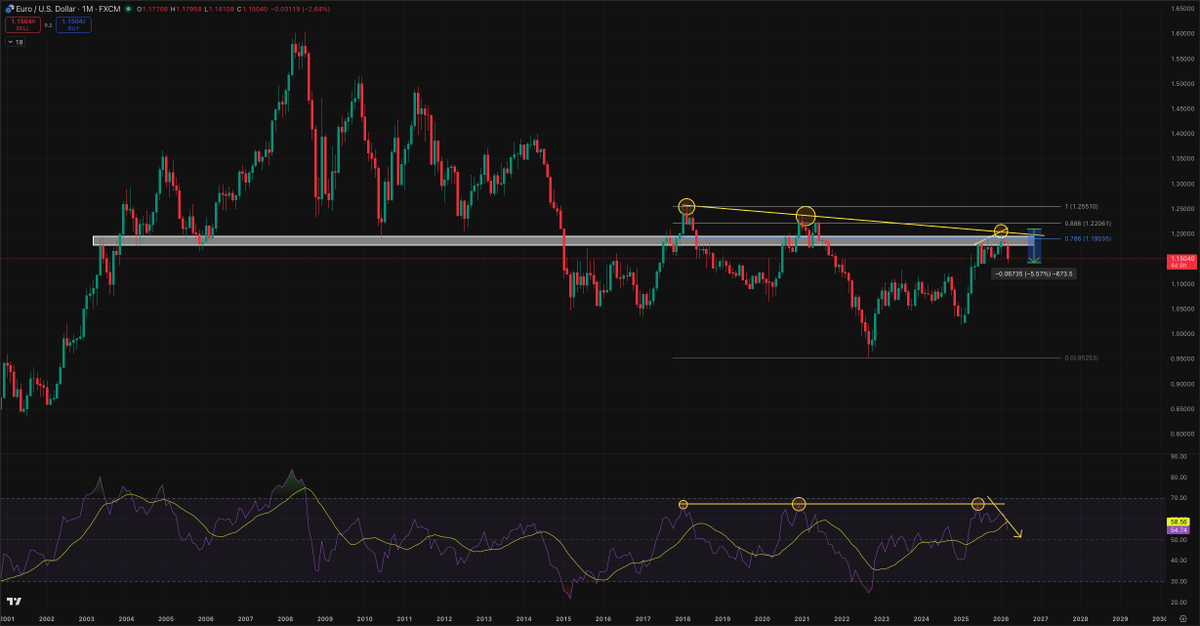Viewport: 1200px width, 626px height.
Task: Select the blue price range measurement box
Action: coord(1034,246)
